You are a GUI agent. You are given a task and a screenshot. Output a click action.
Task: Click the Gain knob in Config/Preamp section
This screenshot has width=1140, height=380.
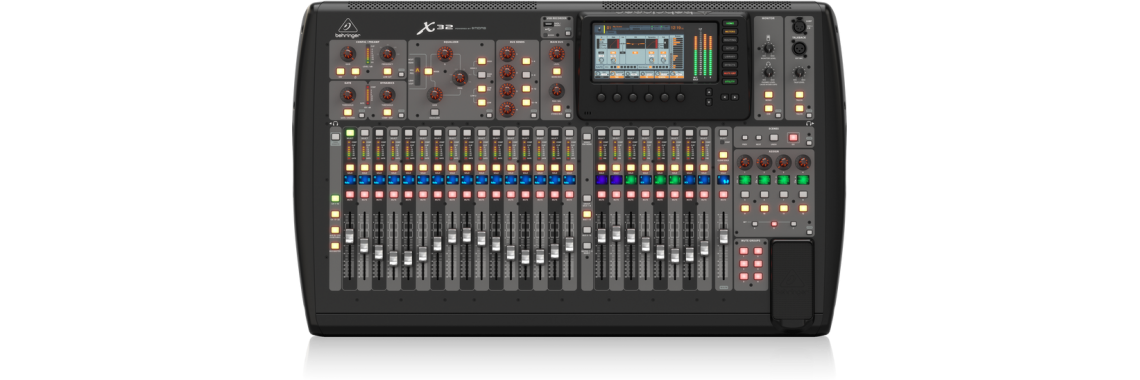(348, 54)
